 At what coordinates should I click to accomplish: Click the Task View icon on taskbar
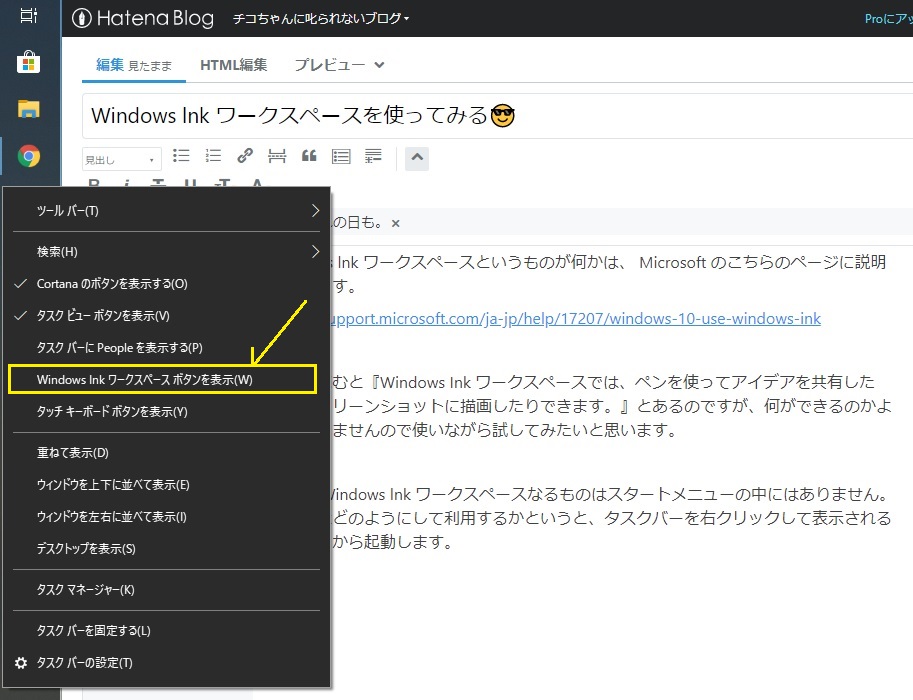29,15
